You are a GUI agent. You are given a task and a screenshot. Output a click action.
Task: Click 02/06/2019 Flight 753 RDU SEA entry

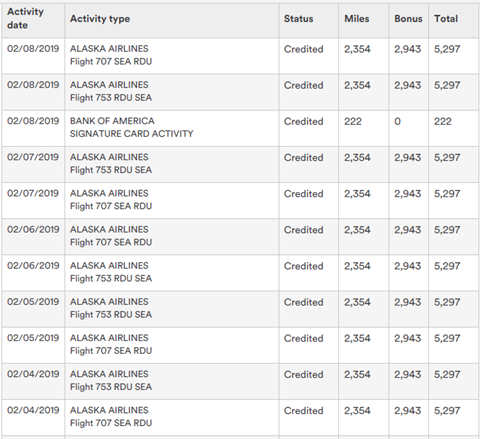pos(240,273)
